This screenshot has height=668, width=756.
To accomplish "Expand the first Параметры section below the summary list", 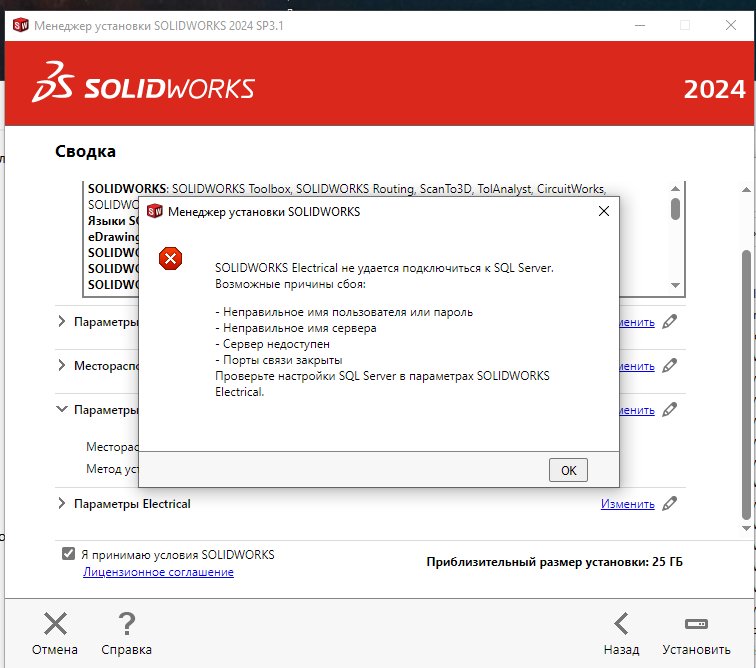I will [62, 322].
